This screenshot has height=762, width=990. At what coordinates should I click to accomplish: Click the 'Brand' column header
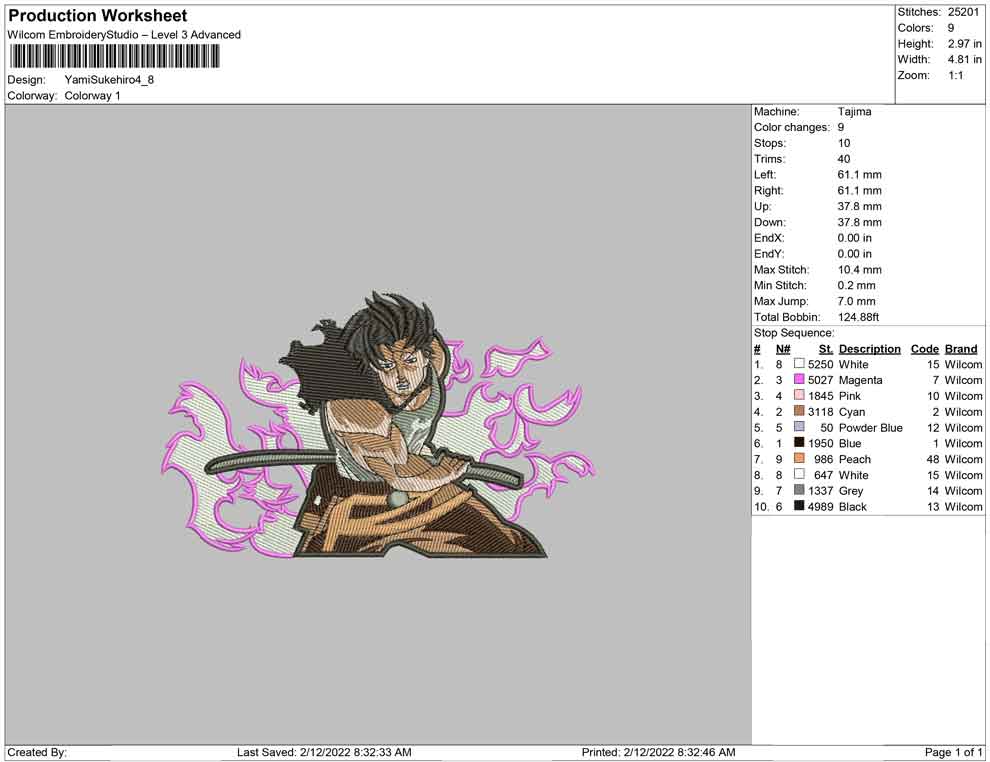pyautogui.click(x=961, y=348)
